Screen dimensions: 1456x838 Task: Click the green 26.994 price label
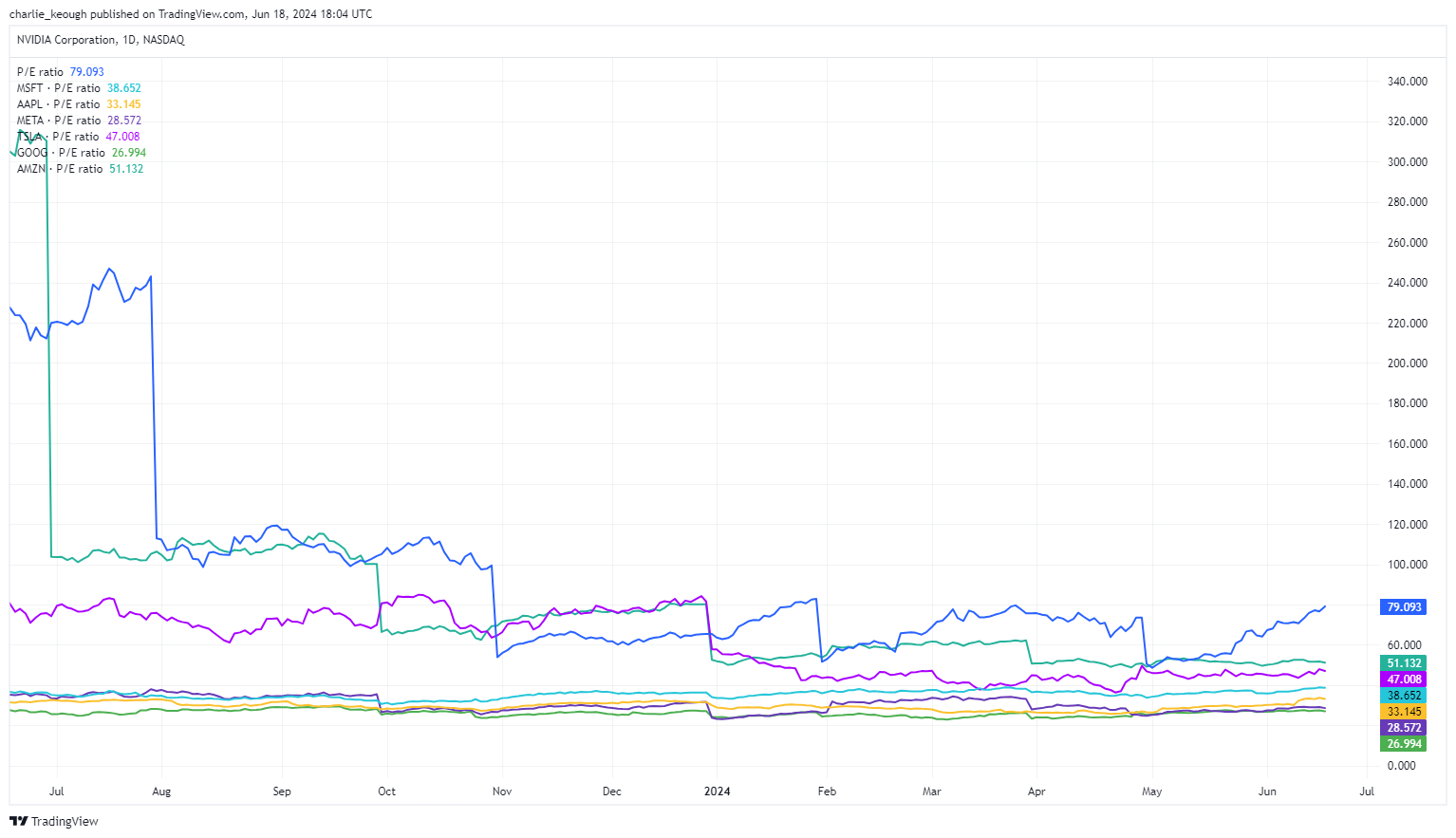(x=1404, y=744)
